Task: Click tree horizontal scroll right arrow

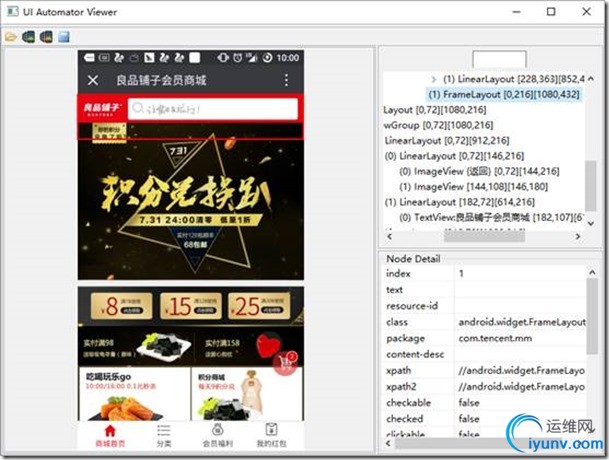Action: (578, 236)
